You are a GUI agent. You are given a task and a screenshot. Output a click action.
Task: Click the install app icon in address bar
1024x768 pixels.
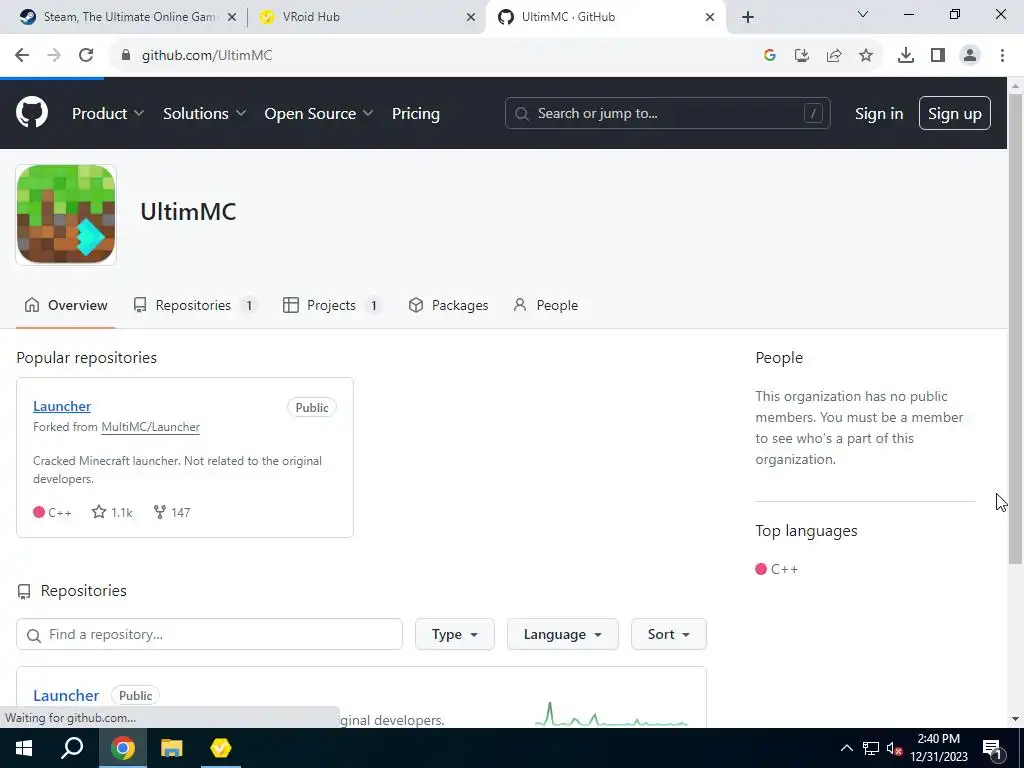click(x=802, y=56)
